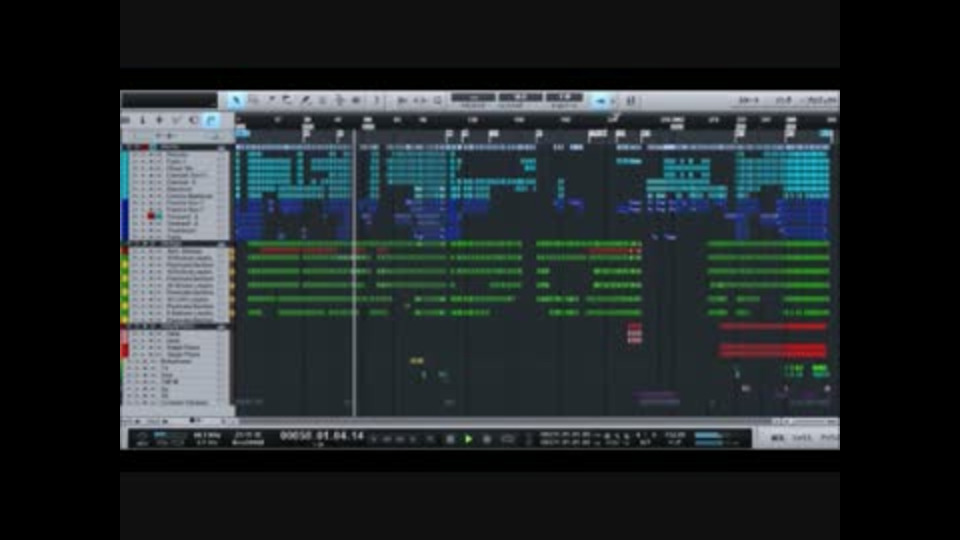
Task: Click the time display 00050.01.04.14
Action: [x=321, y=436]
